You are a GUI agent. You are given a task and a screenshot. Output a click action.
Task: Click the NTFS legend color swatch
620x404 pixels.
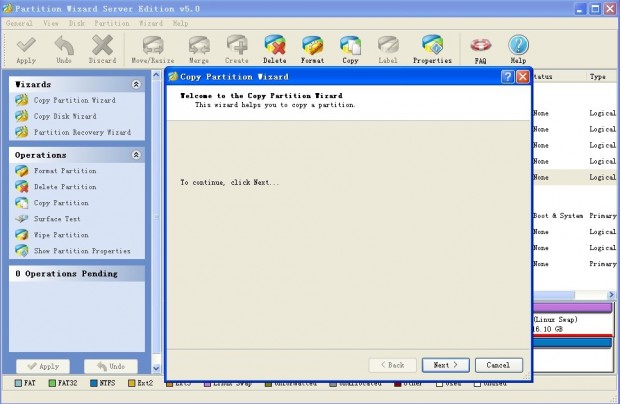pyautogui.click(x=94, y=383)
